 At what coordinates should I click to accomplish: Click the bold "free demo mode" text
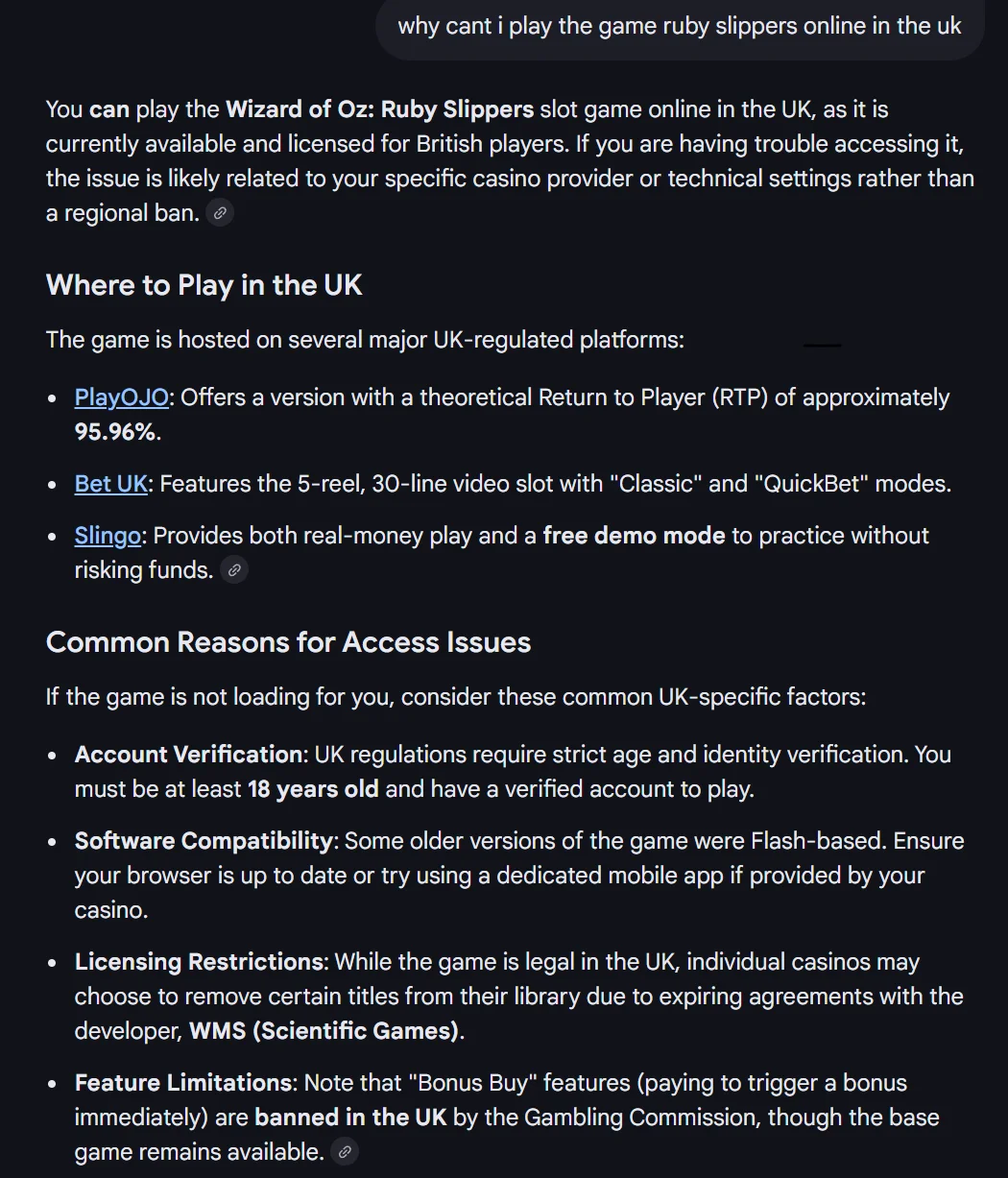pos(634,536)
